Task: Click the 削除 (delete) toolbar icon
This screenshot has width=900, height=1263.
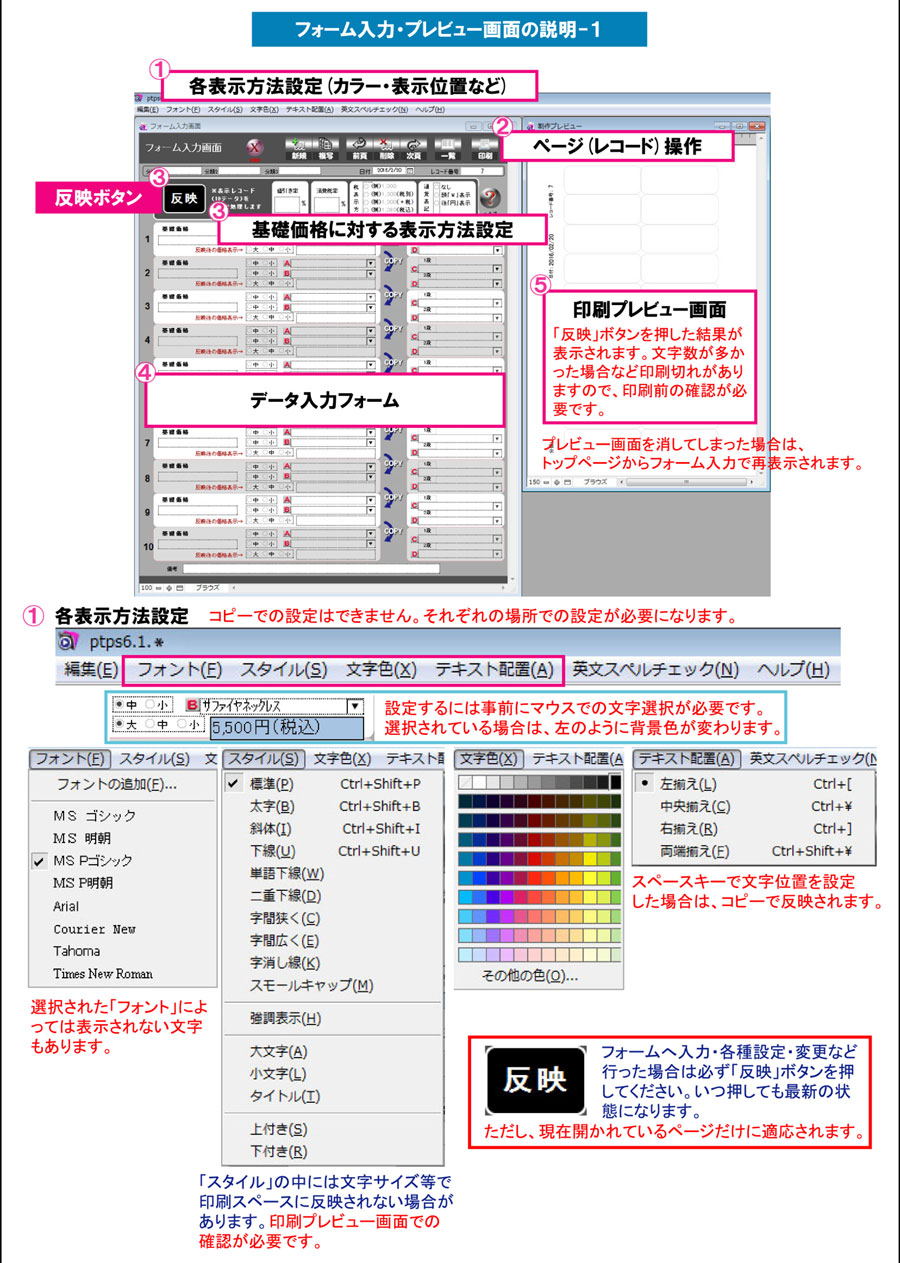Action: click(x=386, y=148)
